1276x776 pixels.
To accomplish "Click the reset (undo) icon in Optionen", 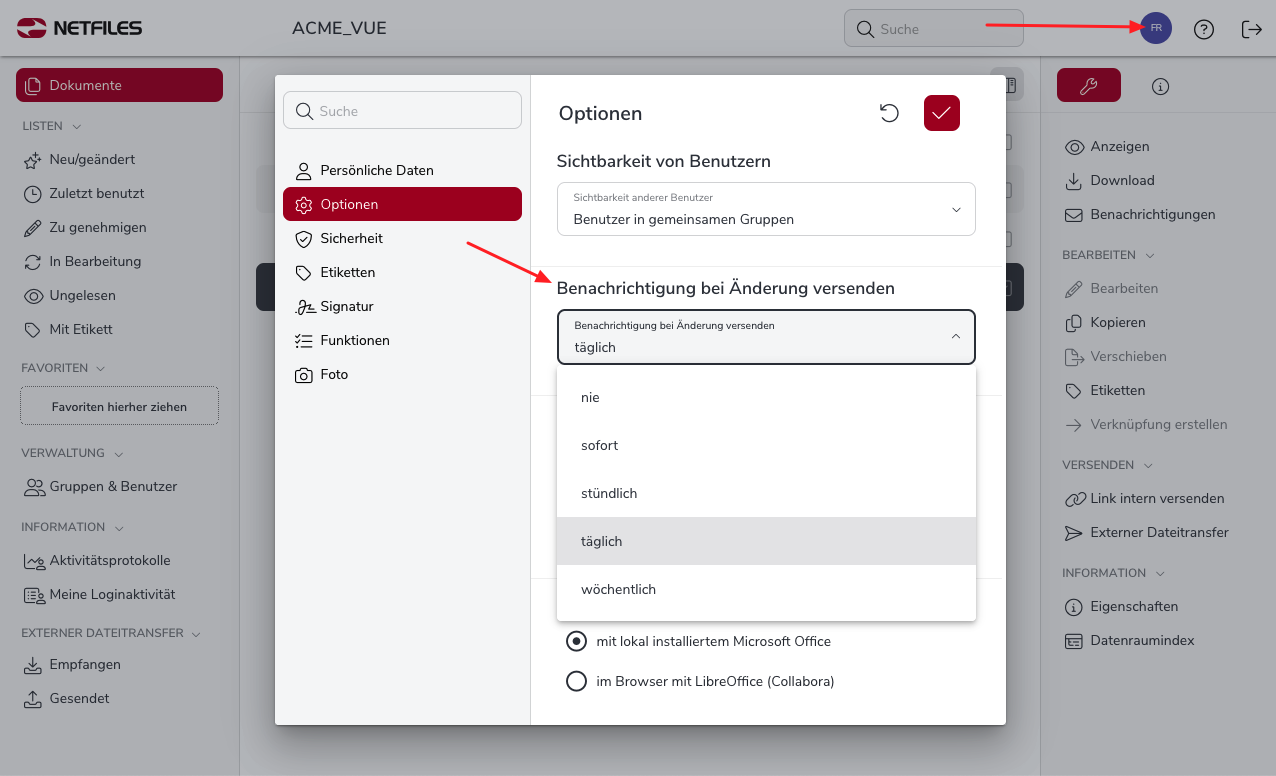I will 889,113.
